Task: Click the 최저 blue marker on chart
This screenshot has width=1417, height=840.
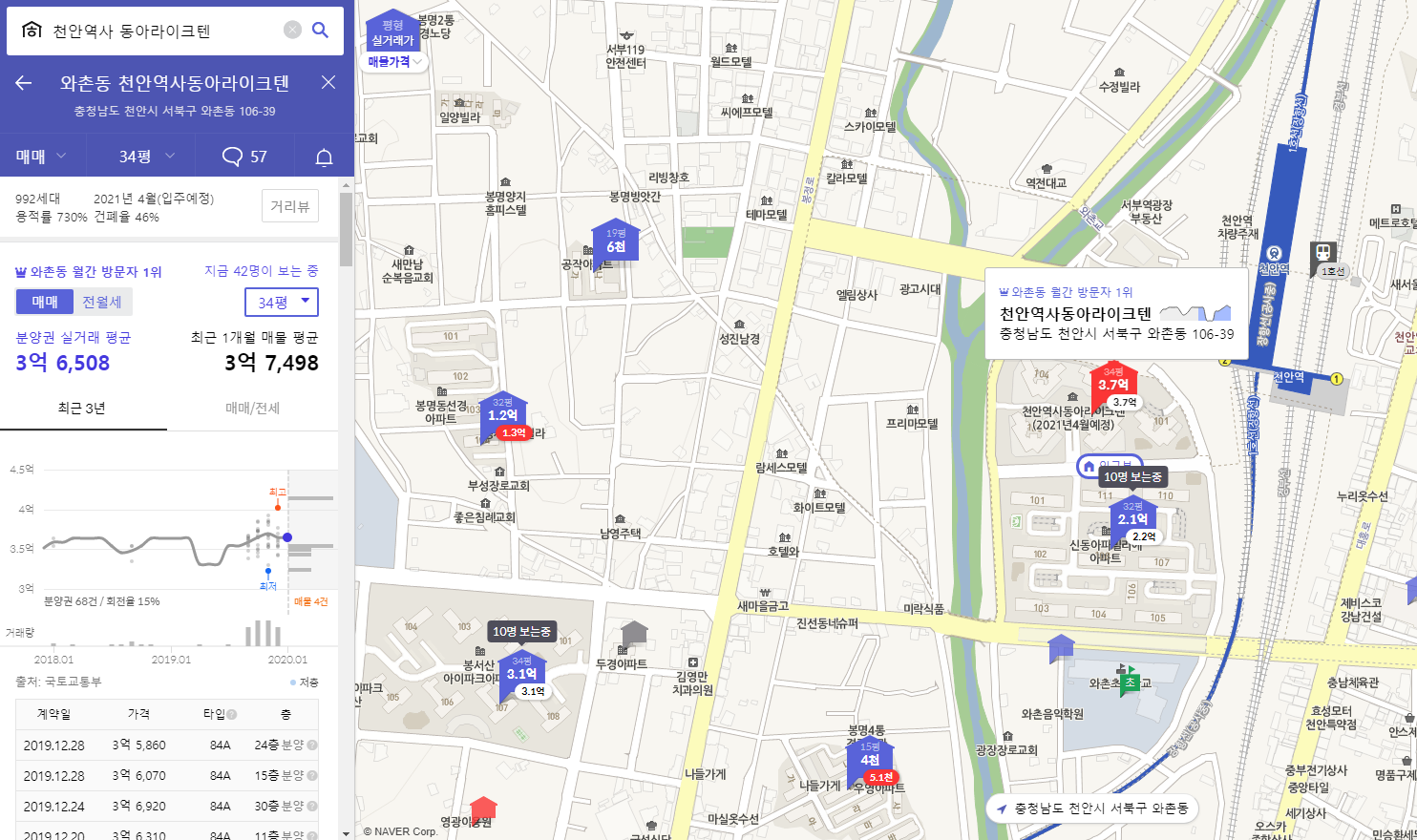Action: click(x=268, y=571)
